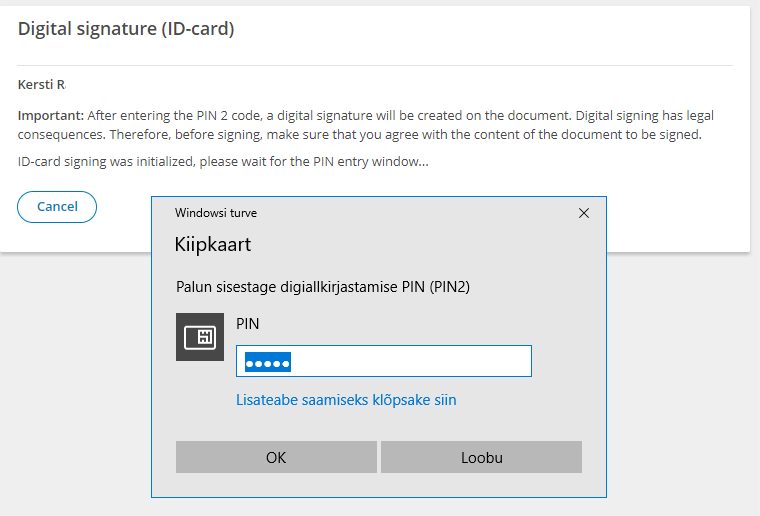Click the ID-card signing was initialized message
Viewport: 760px width, 516px height.
pyautogui.click(x=223, y=161)
